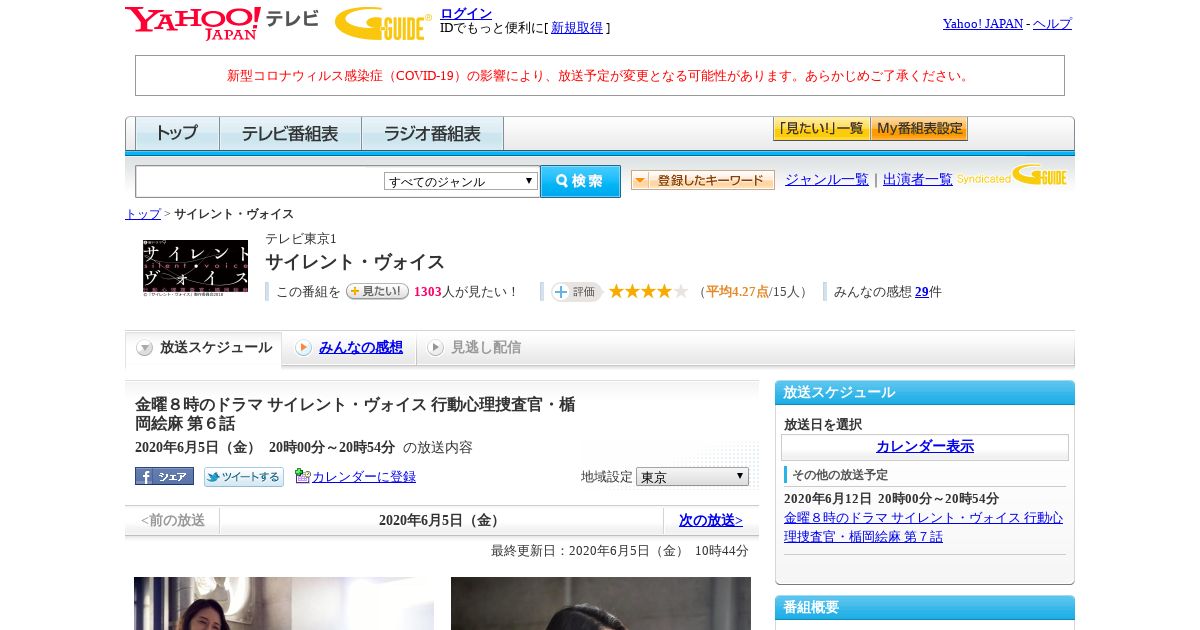Click the calendar icon before カレンダーに登録
The image size is (1200, 630).
(302, 476)
